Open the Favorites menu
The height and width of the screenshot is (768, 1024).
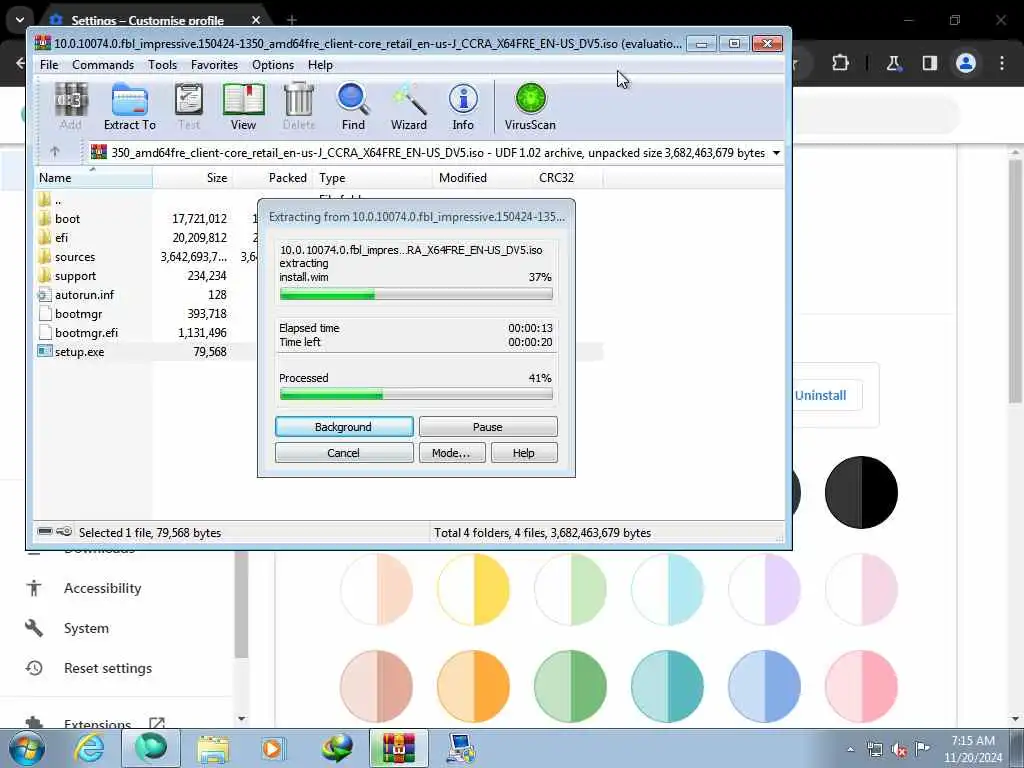pyautogui.click(x=214, y=65)
